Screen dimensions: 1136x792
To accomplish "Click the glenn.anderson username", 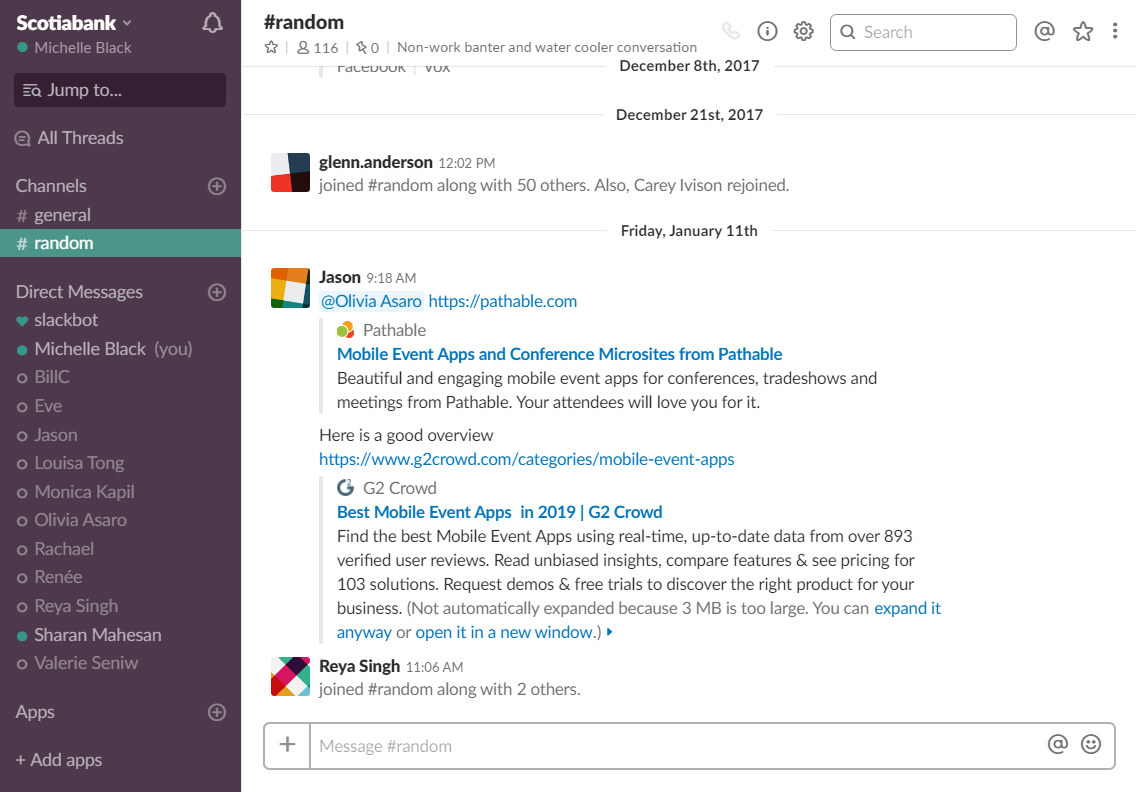I will (376, 162).
